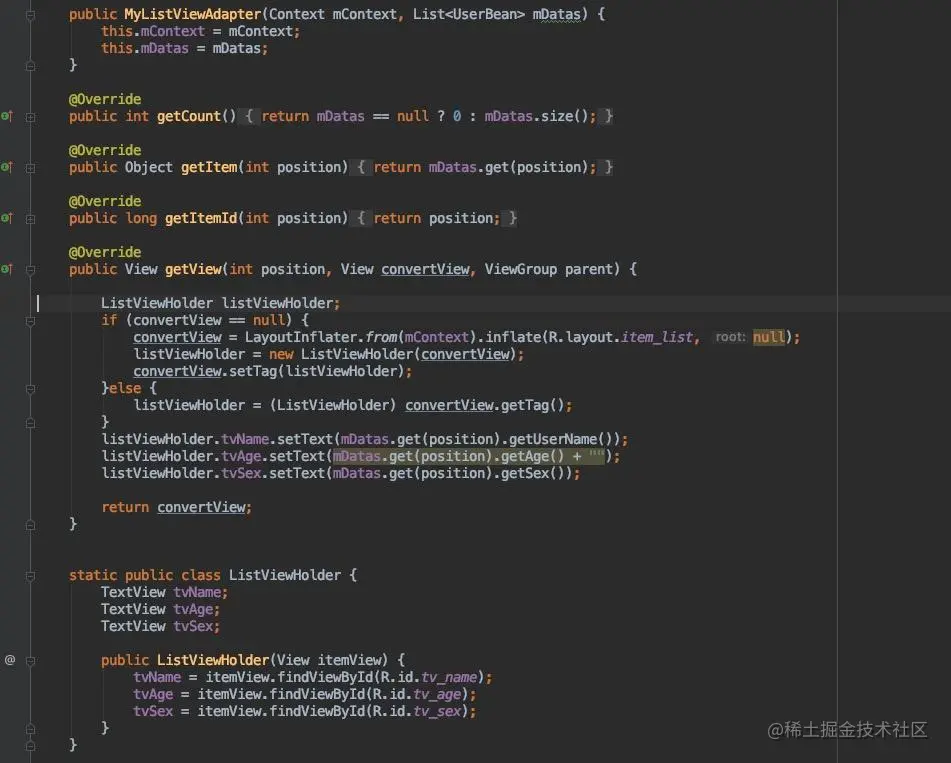Click the override gutter icon beside getCount()
Image resolution: width=951 pixels, height=763 pixels.
tap(7, 116)
